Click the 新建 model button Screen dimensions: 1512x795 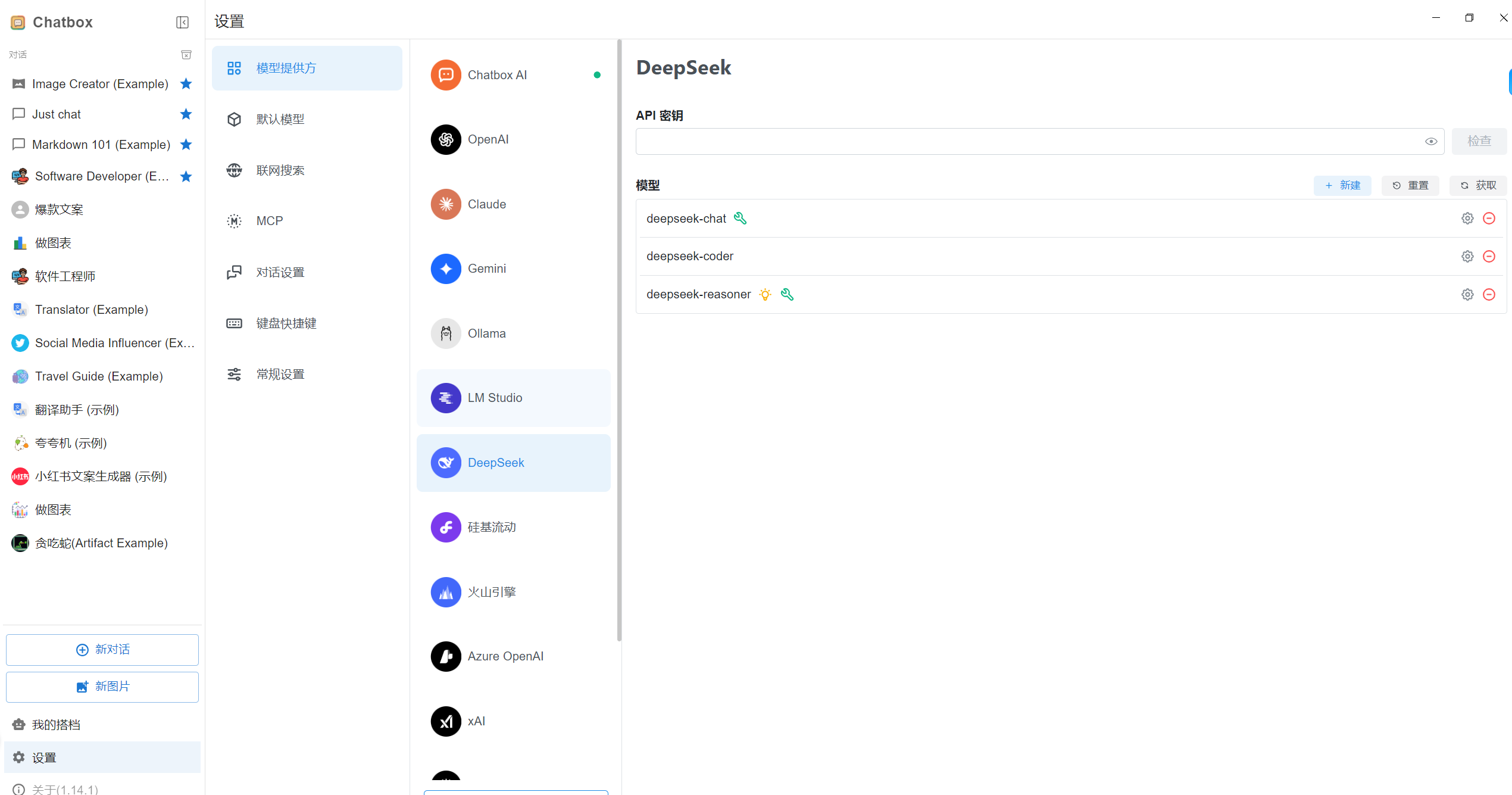(x=1342, y=185)
